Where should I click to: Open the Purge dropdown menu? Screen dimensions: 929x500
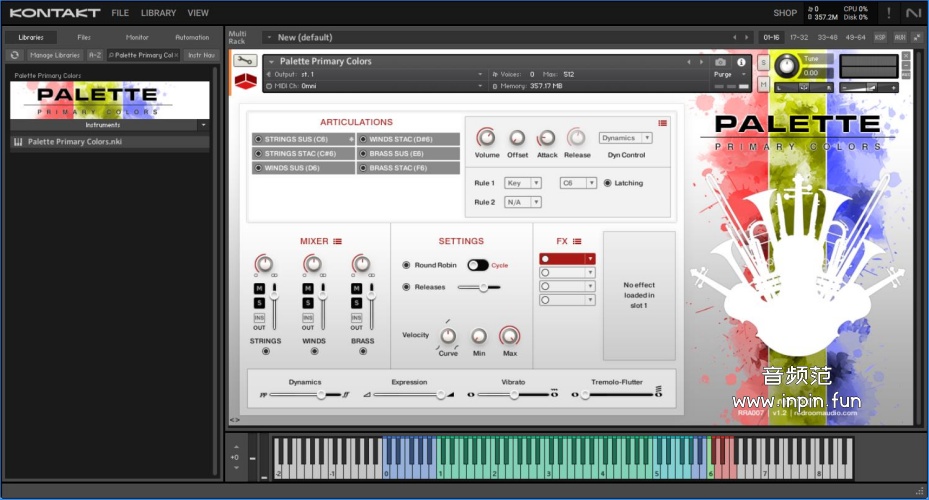(731, 75)
